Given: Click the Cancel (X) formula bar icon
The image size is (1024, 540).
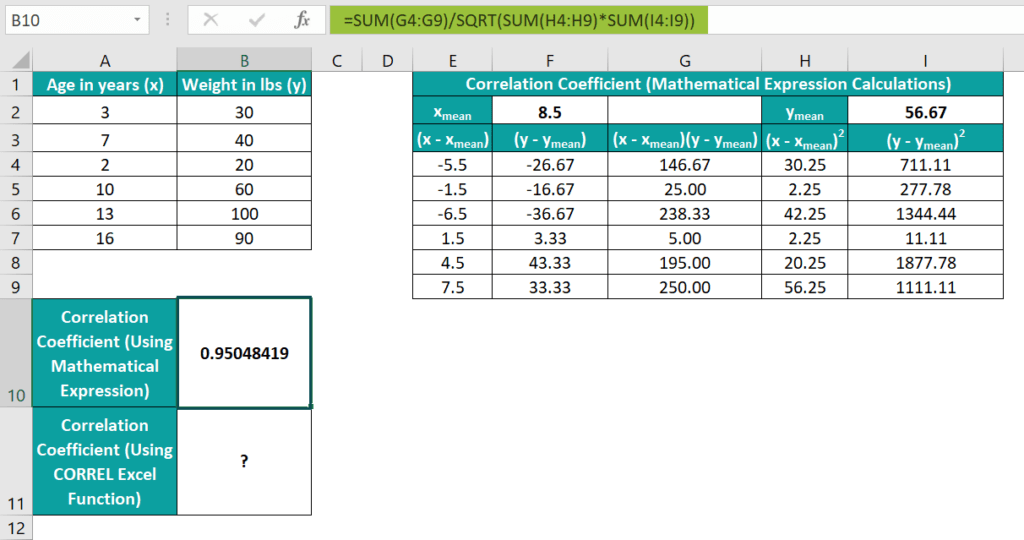Looking at the screenshot, I should coord(210,20).
